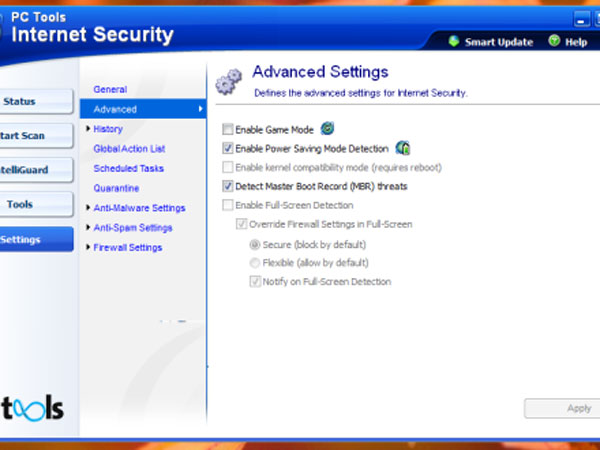Enable Game Mode checkbox

pos(228,129)
